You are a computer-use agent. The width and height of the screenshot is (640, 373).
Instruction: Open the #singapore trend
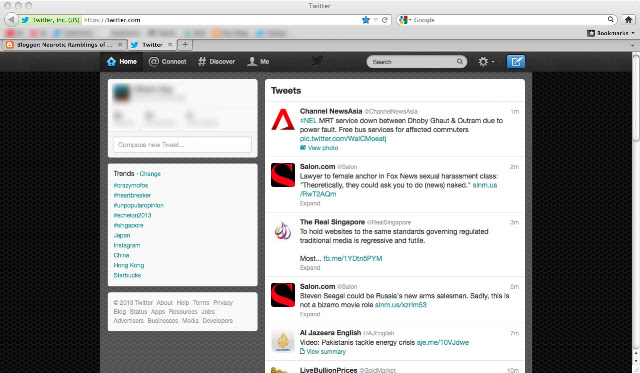point(128,225)
